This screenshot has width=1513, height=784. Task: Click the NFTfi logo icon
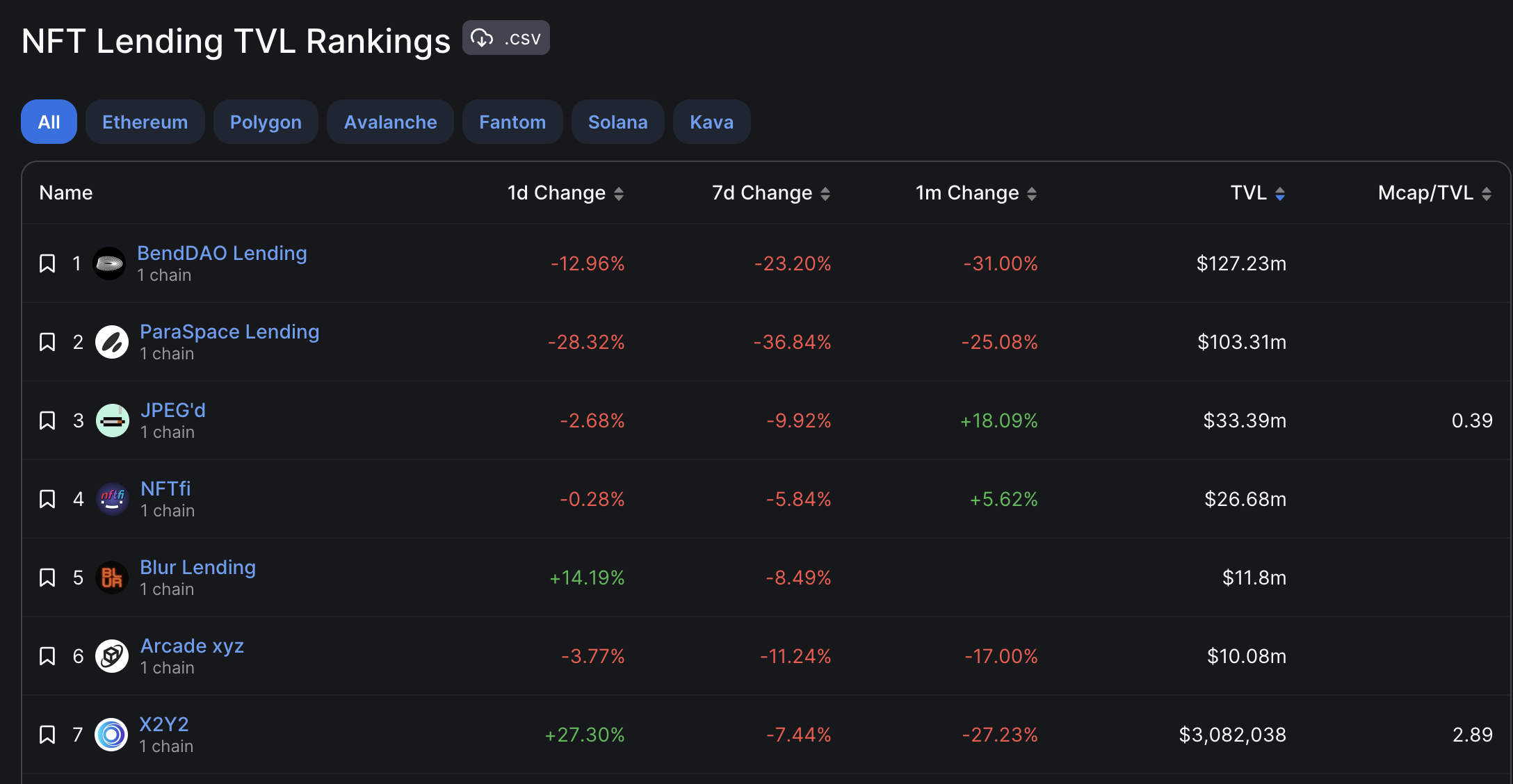pos(113,499)
